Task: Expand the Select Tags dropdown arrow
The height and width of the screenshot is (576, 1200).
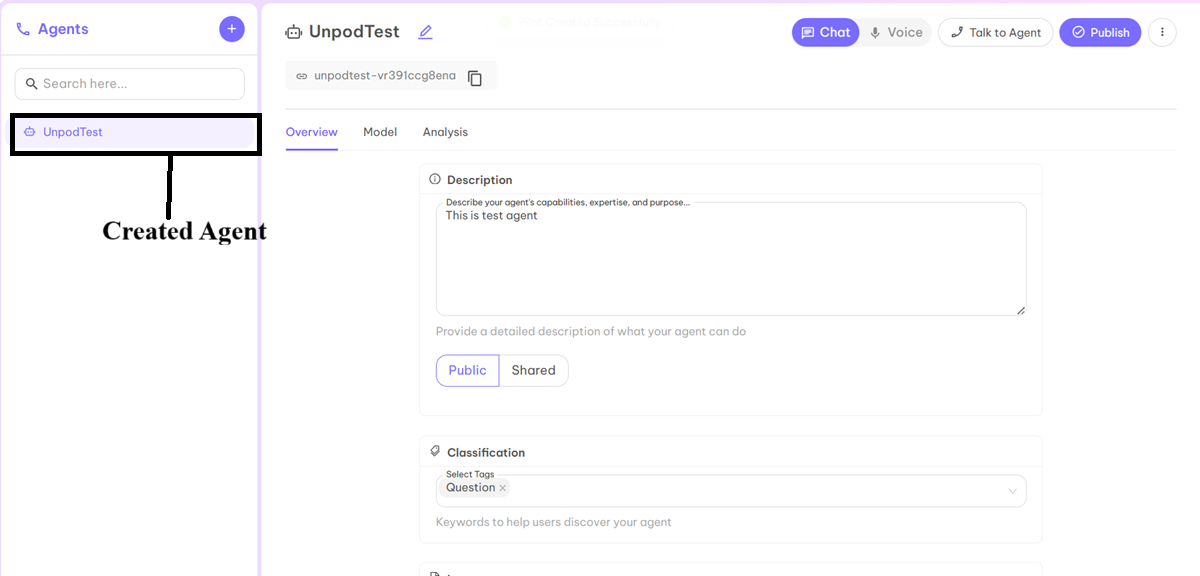Action: 1012,491
